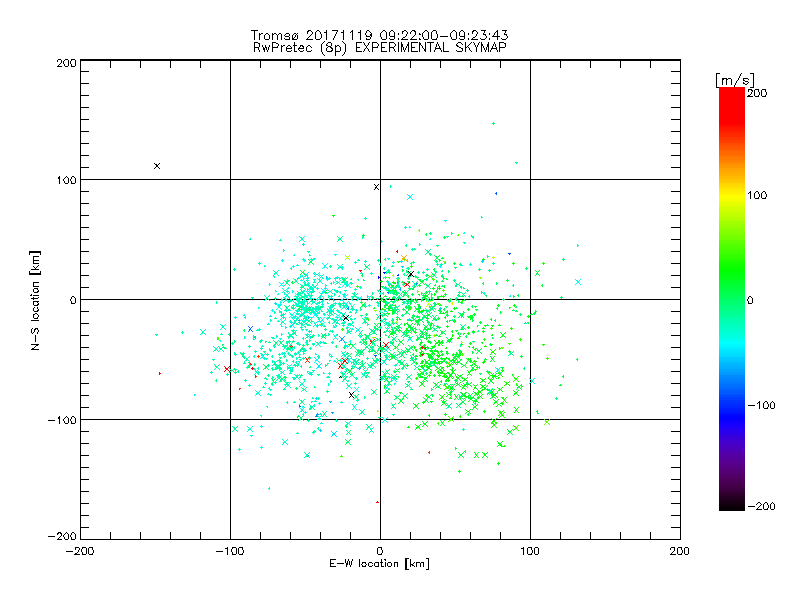800x600 pixels.
Task: Click the x-axis tick label '0'
Action: pyautogui.click(x=380, y=551)
